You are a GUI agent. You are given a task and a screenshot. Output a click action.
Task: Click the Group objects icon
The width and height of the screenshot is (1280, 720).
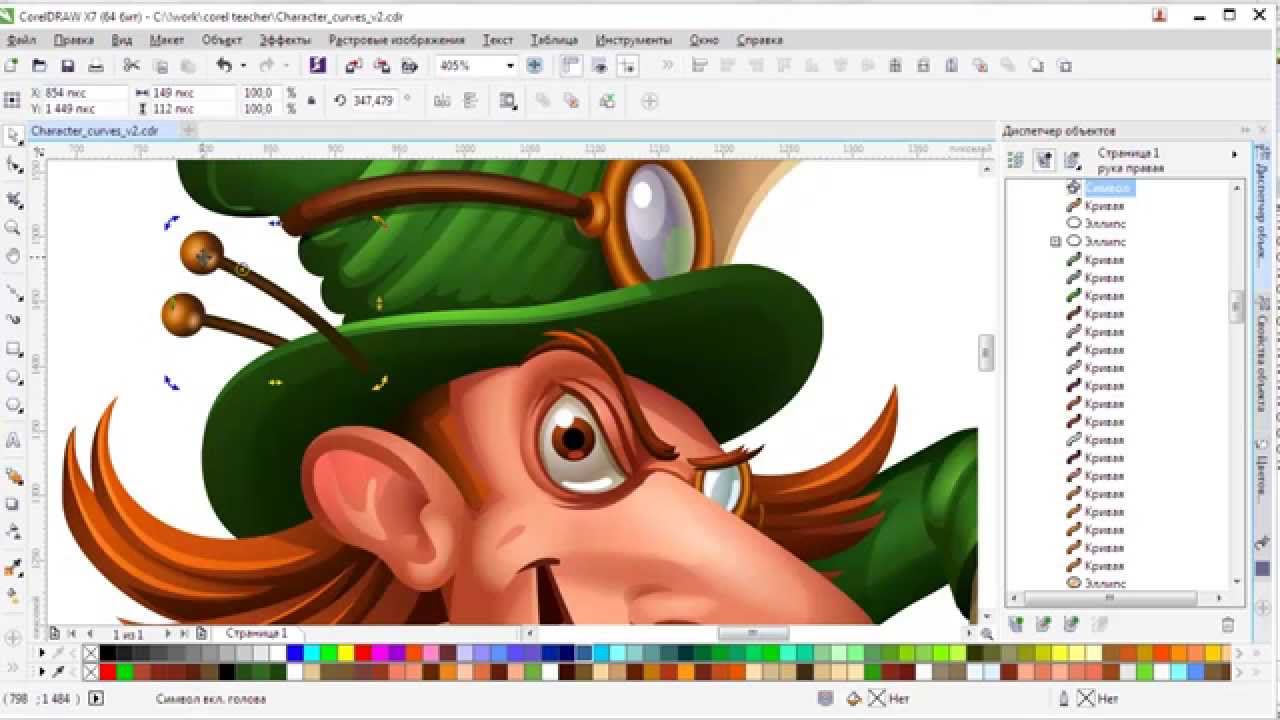pyautogui.click(x=543, y=101)
